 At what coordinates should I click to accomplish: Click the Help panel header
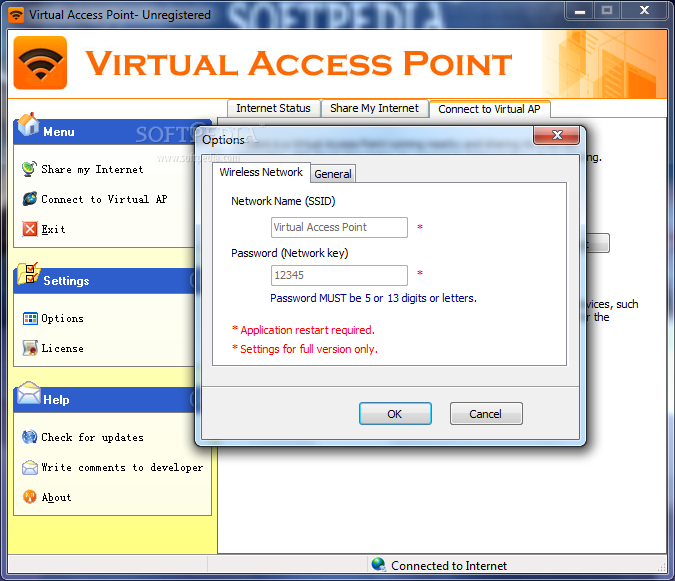pyautogui.click(x=105, y=400)
